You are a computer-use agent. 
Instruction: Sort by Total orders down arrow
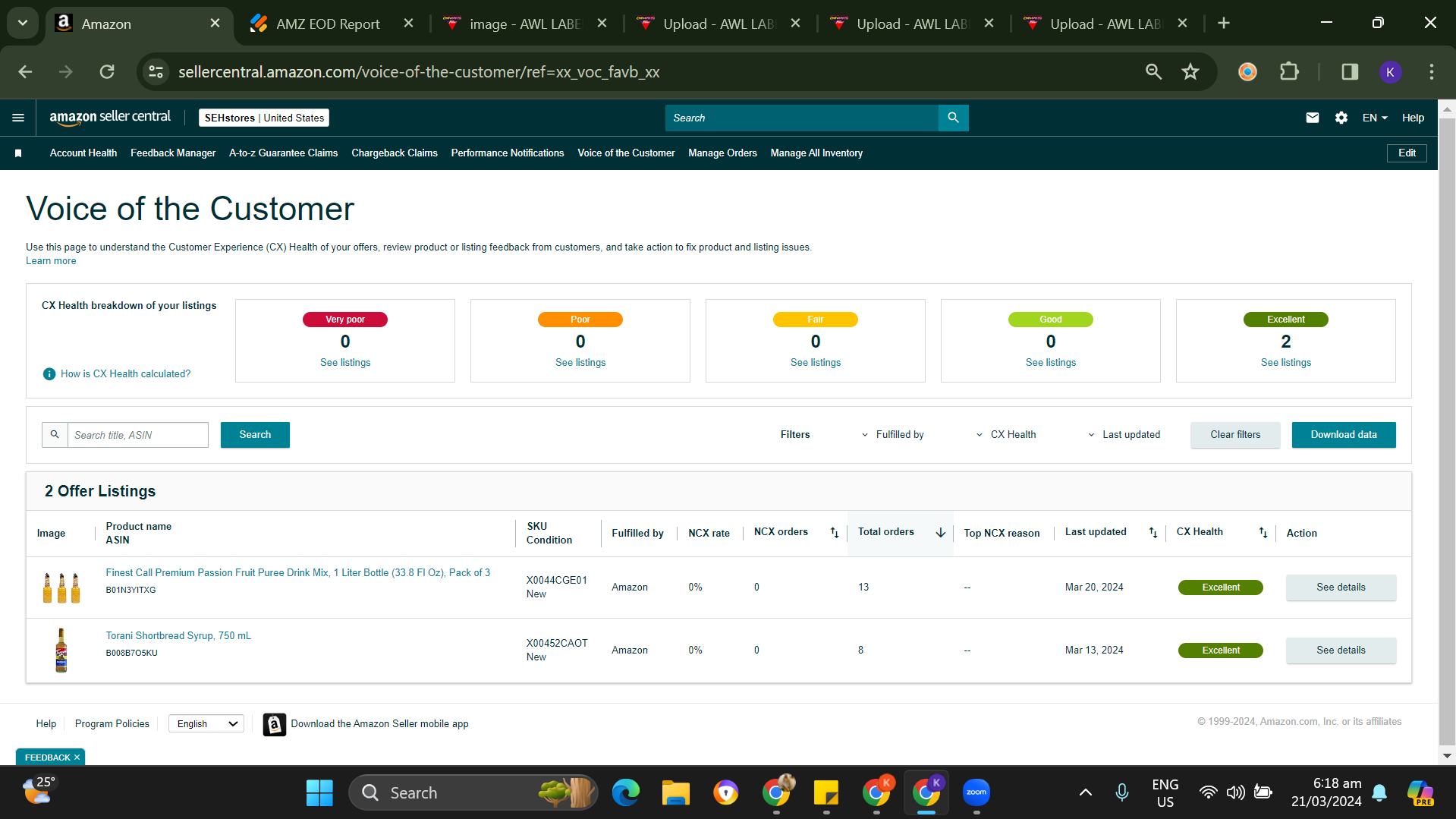click(941, 533)
